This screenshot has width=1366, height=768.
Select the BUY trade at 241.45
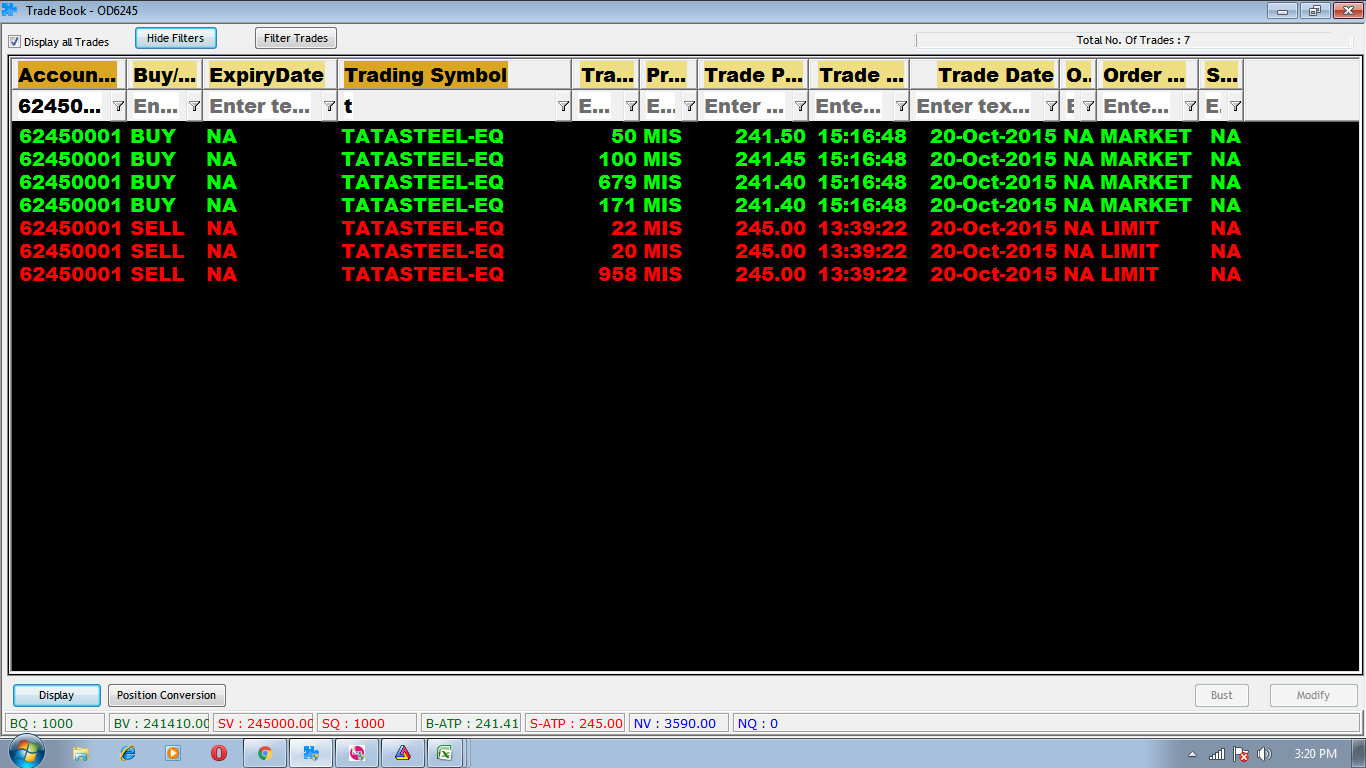[x=630, y=159]
